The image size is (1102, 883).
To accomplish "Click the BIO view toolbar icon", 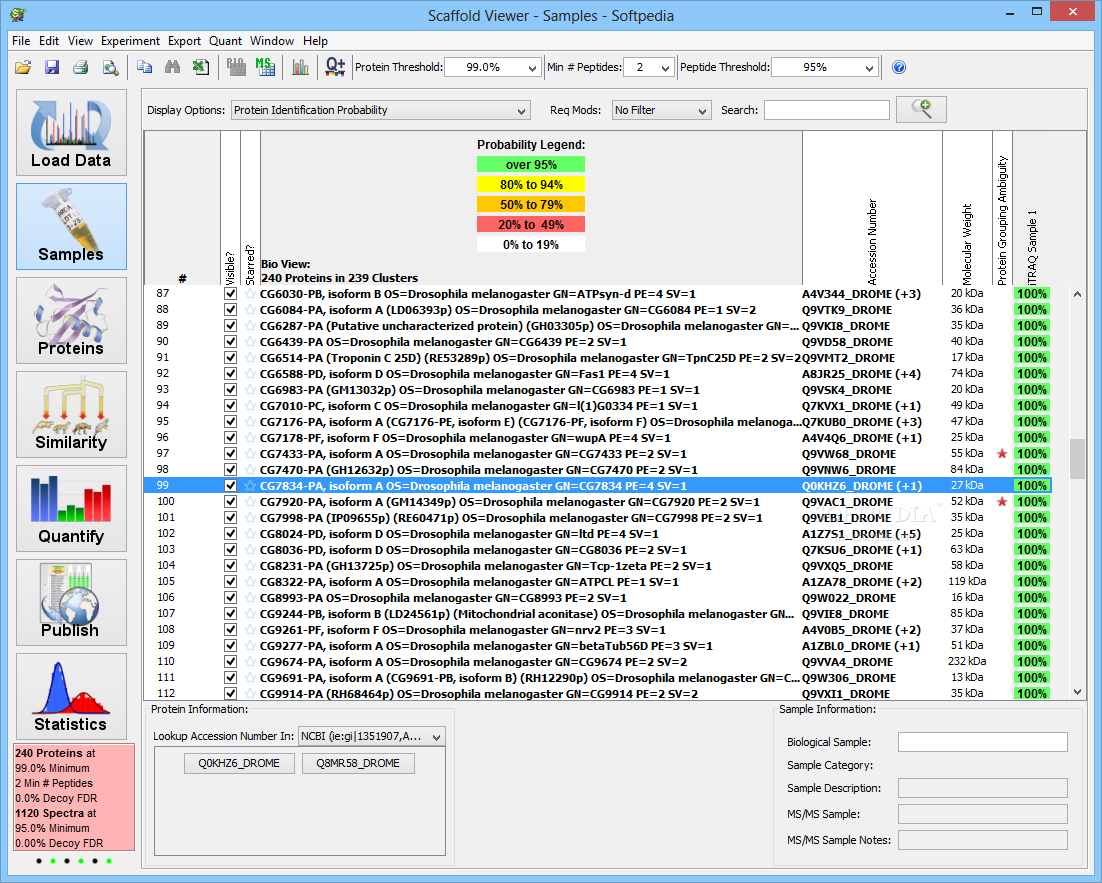I will [x=236, y=67].
